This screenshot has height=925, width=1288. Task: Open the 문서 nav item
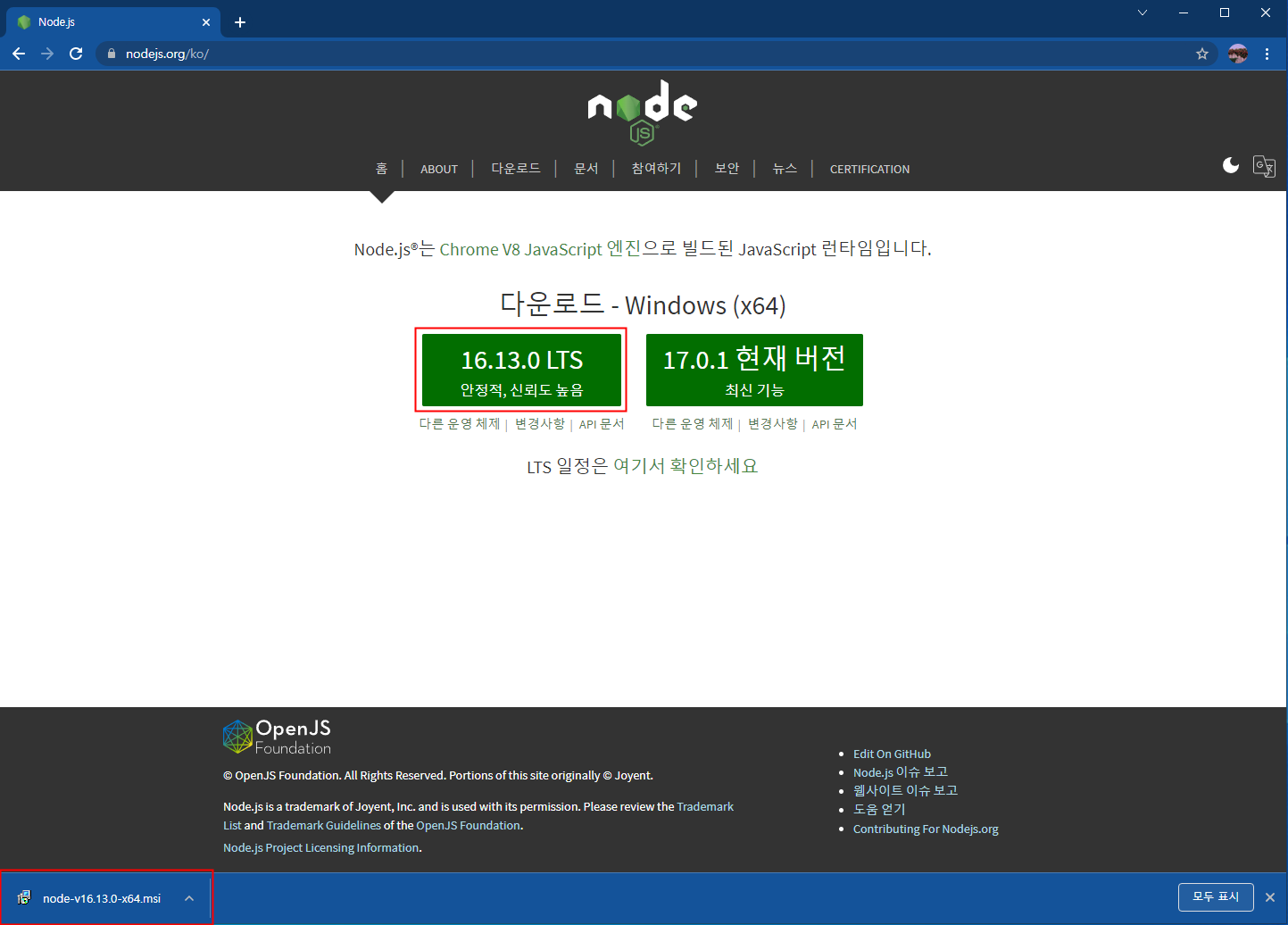(x=586, y=168)
